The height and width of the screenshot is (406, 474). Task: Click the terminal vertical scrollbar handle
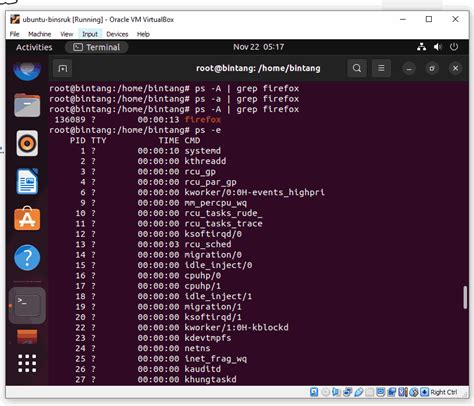(x=465, y=297)
